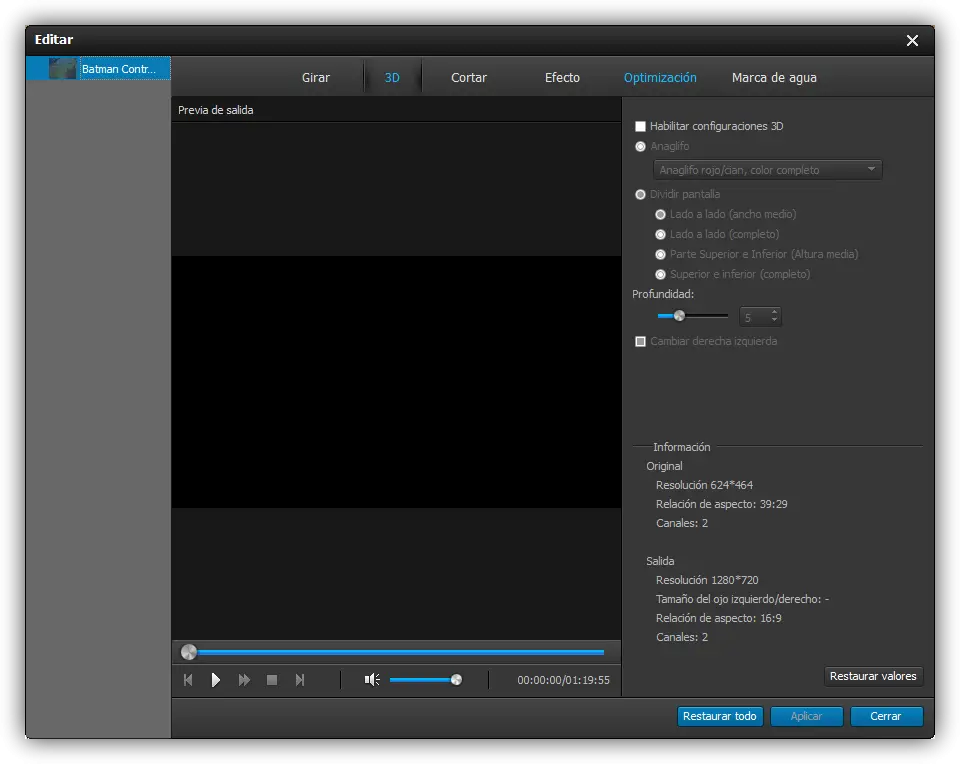
Task: Open the Marca de agua tab
Action: point(774,78)
